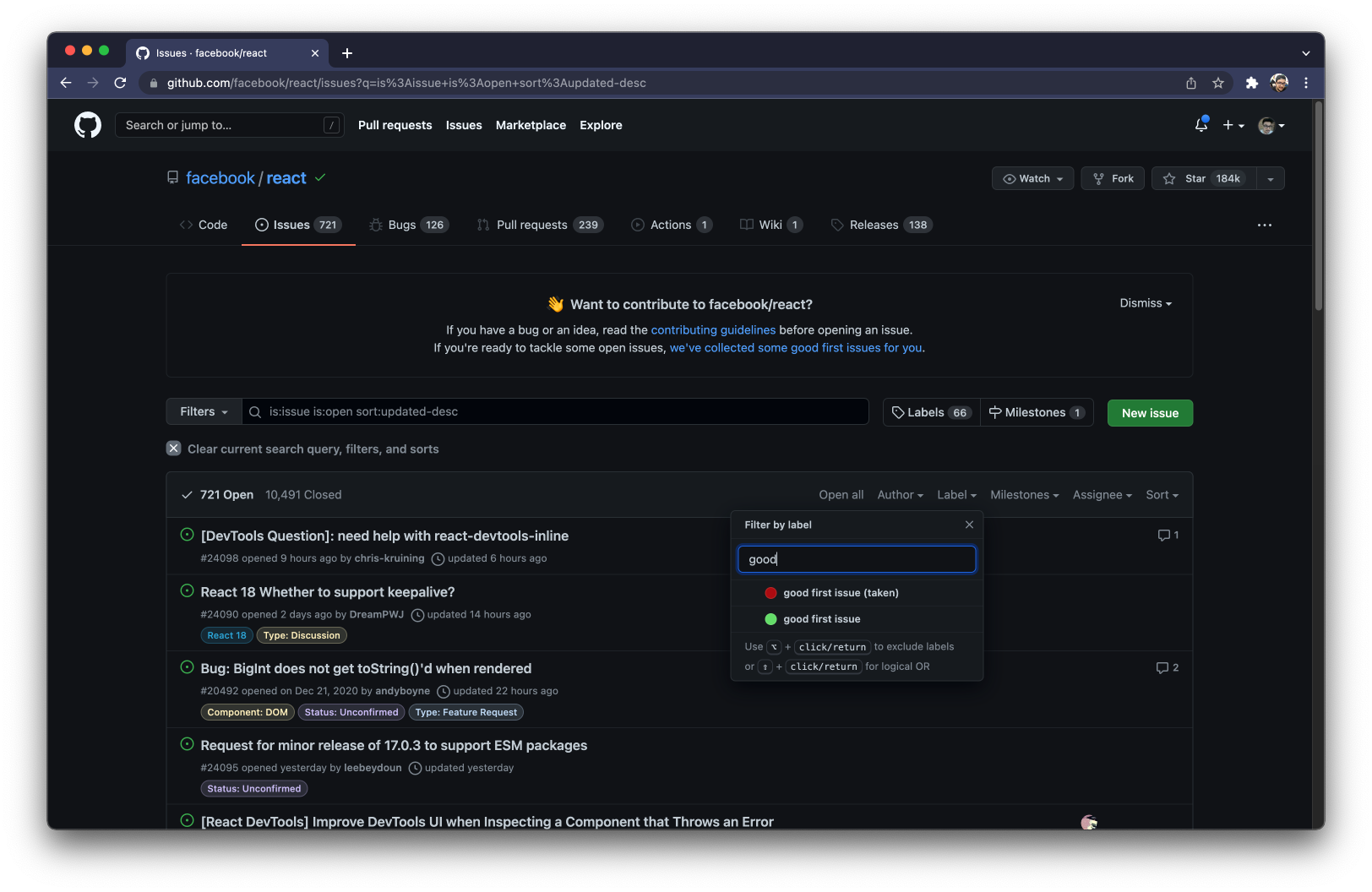Open the Wiki tab
This screenshot has width=1372, height=892.
[771, 225]
